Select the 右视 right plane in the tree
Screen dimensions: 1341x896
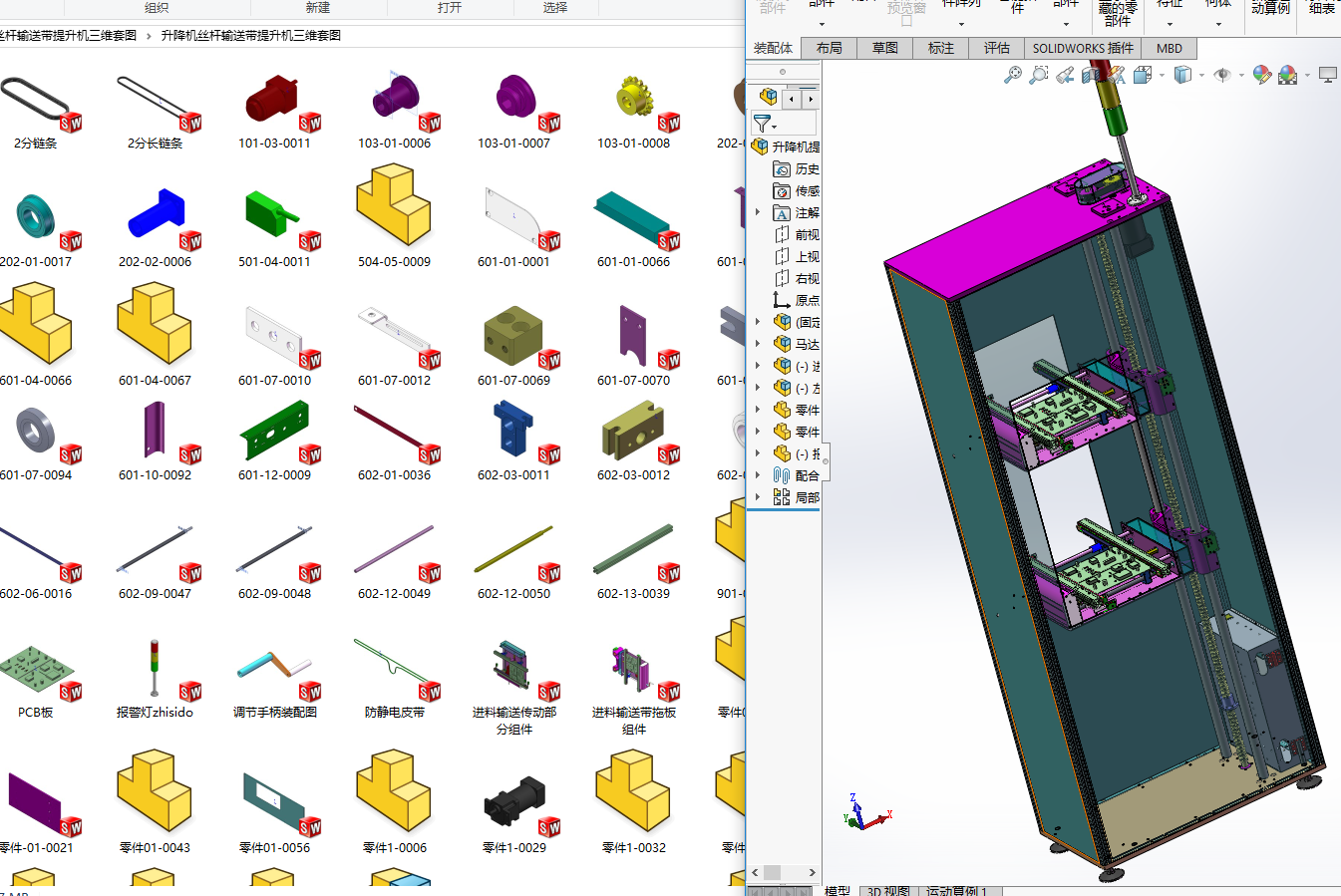tap(797, 279)
